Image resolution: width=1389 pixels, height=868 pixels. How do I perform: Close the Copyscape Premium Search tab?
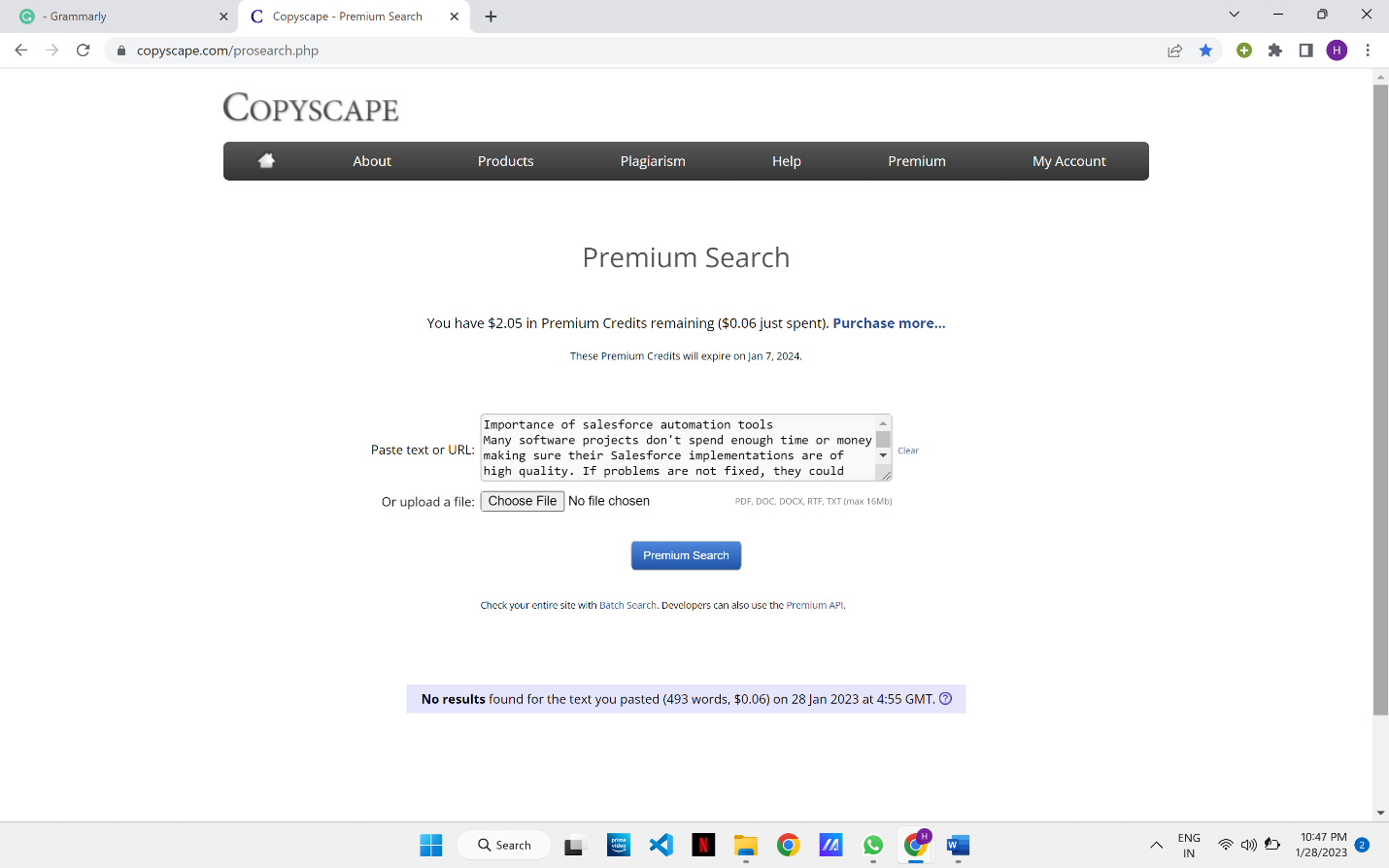click(454, 17)
